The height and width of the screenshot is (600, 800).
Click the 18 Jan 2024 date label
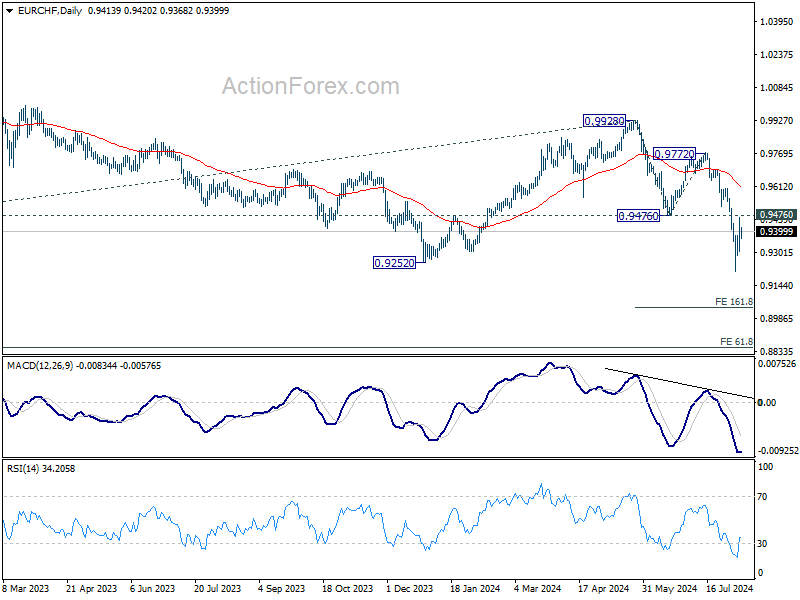[475, 589]
